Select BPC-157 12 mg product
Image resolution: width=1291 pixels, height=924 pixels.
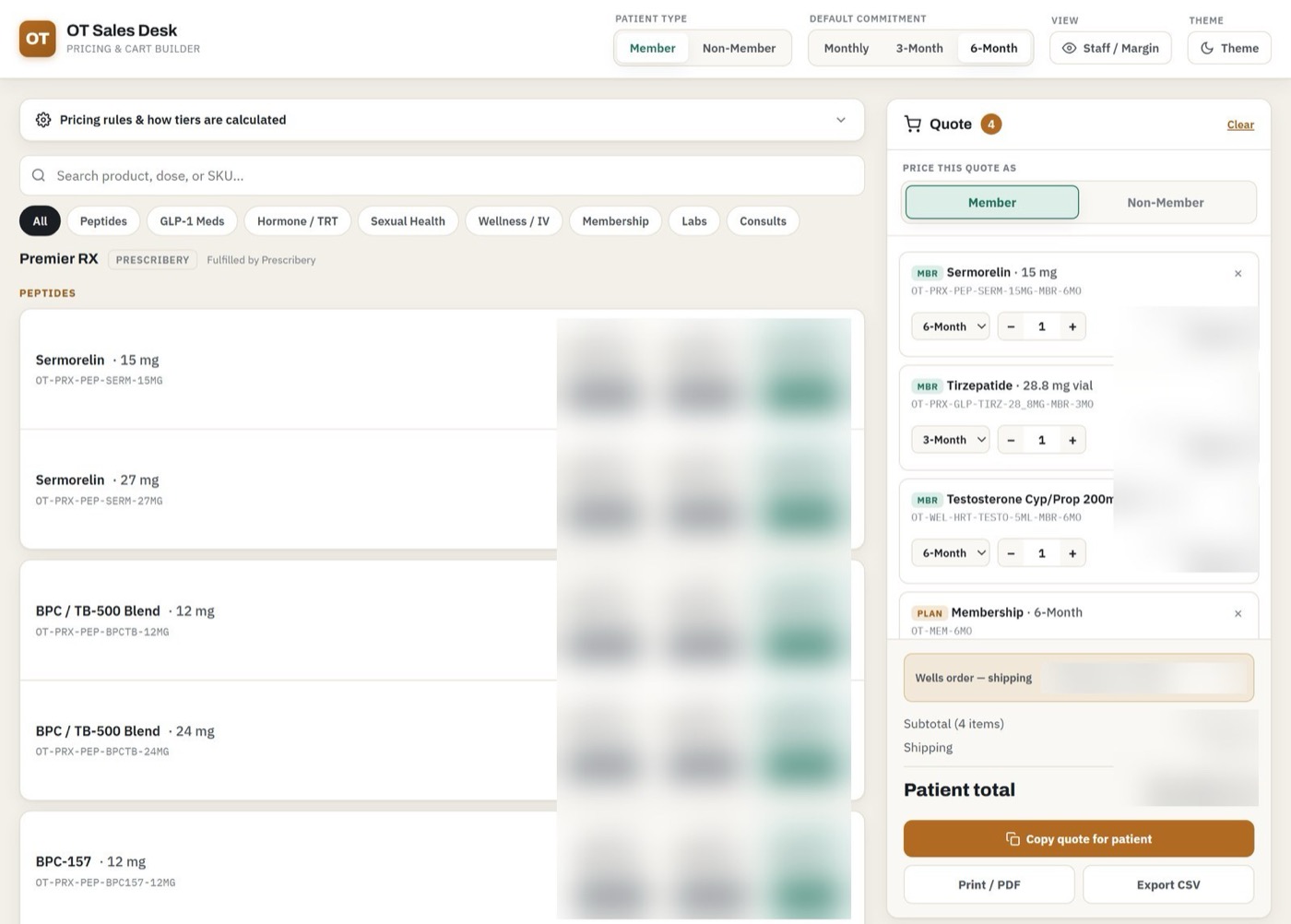pos(442,869)
